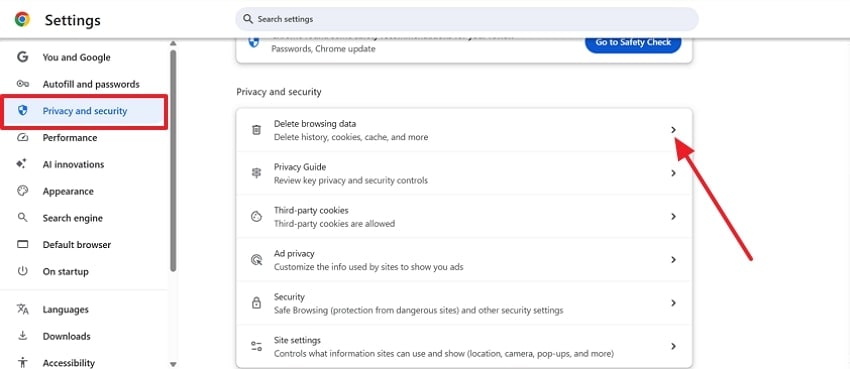Click the trash icon beside Delete browsing data

pyautogui.click(x=256, y=130)
